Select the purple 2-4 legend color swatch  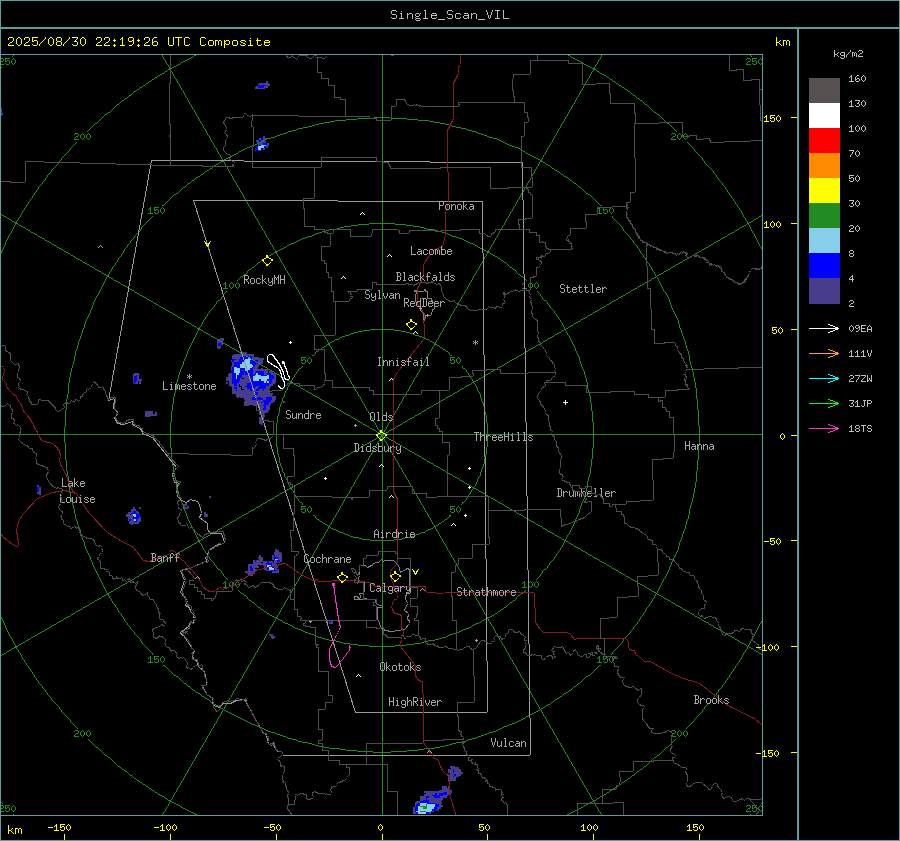[824, 291]
